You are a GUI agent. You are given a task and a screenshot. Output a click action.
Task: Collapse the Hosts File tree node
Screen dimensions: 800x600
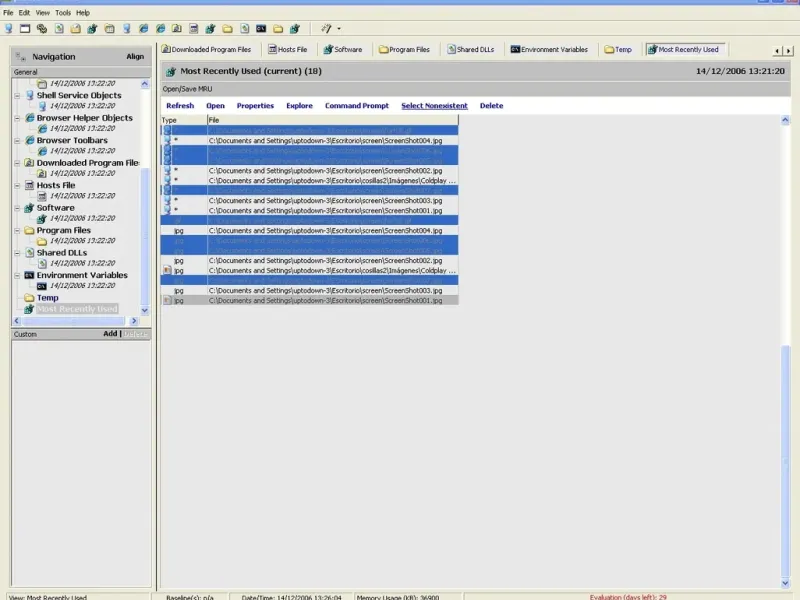tap(17, 185)
